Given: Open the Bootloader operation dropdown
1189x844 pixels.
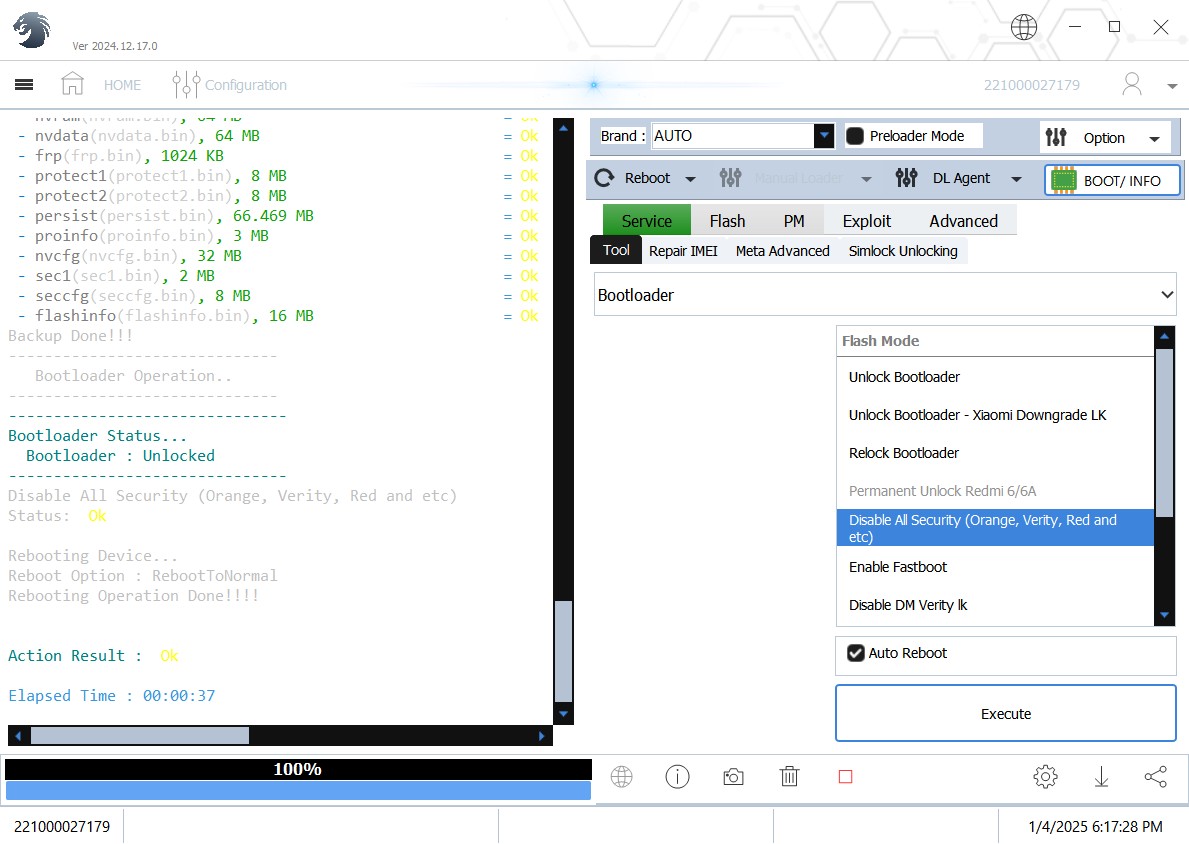Looking at the screenshot, I should [885, 295].
